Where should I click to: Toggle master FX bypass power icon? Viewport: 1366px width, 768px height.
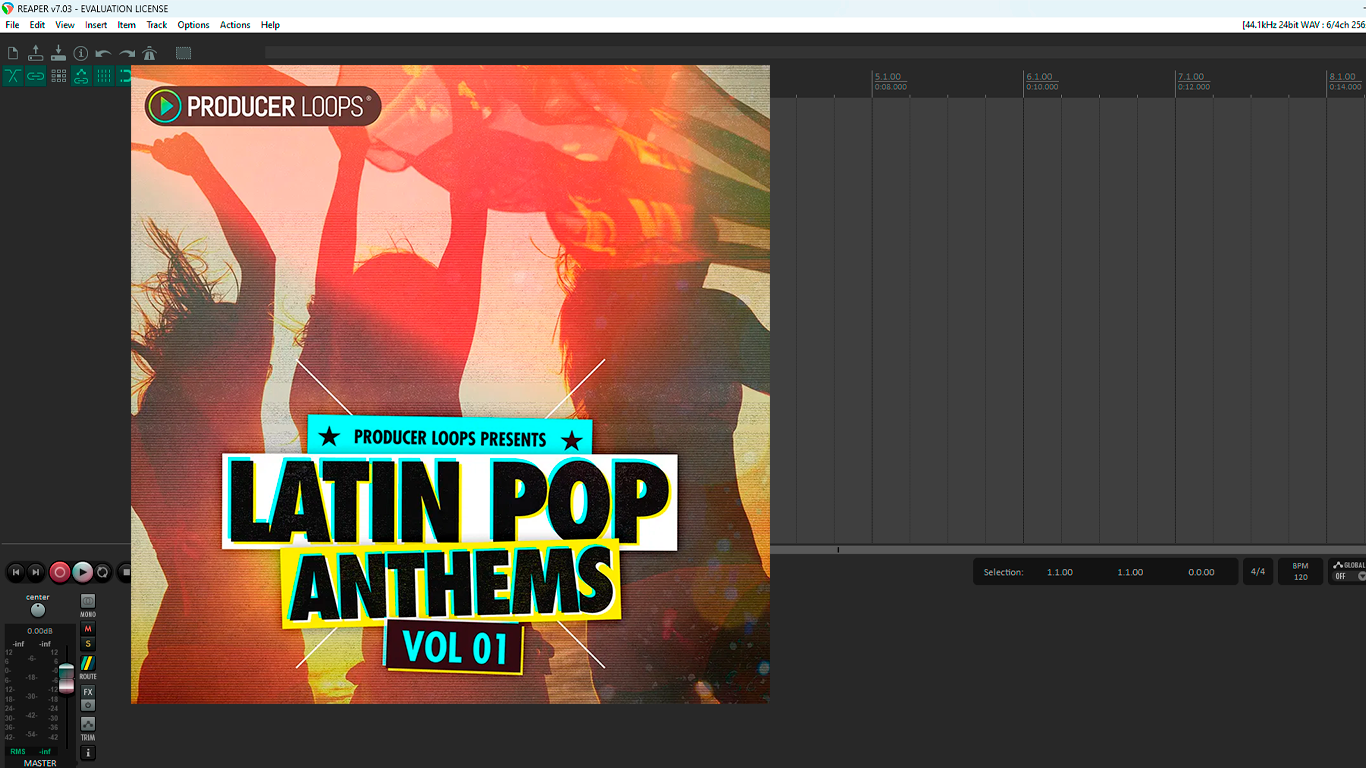[88, 705]
